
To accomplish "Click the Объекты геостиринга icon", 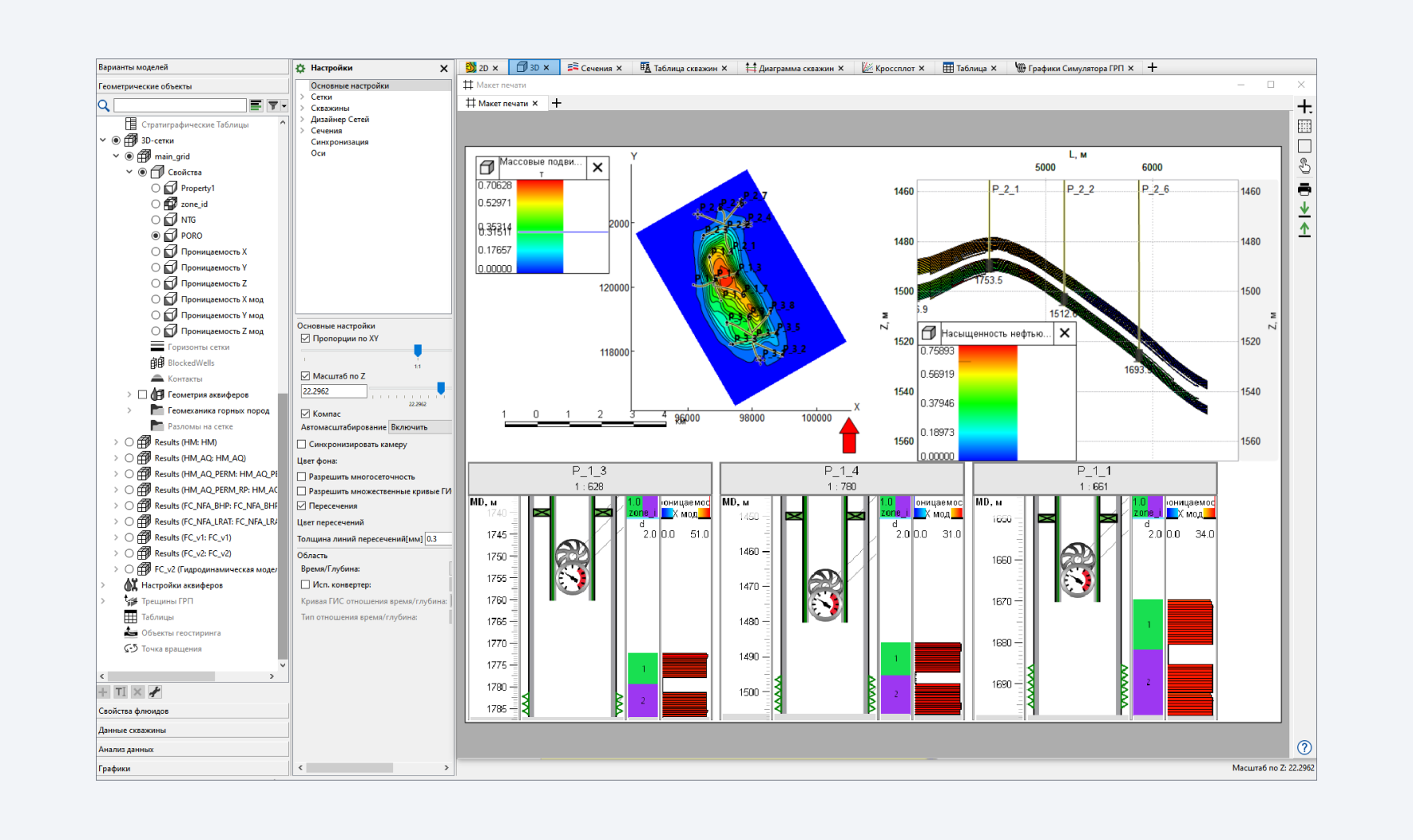I will click(131, 632).
